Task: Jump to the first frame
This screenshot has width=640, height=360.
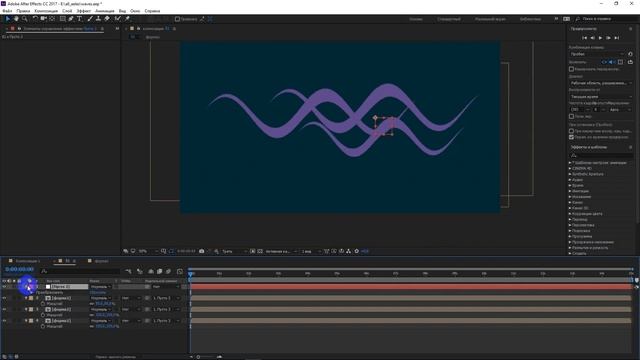Action: click(x=584, y=38)
